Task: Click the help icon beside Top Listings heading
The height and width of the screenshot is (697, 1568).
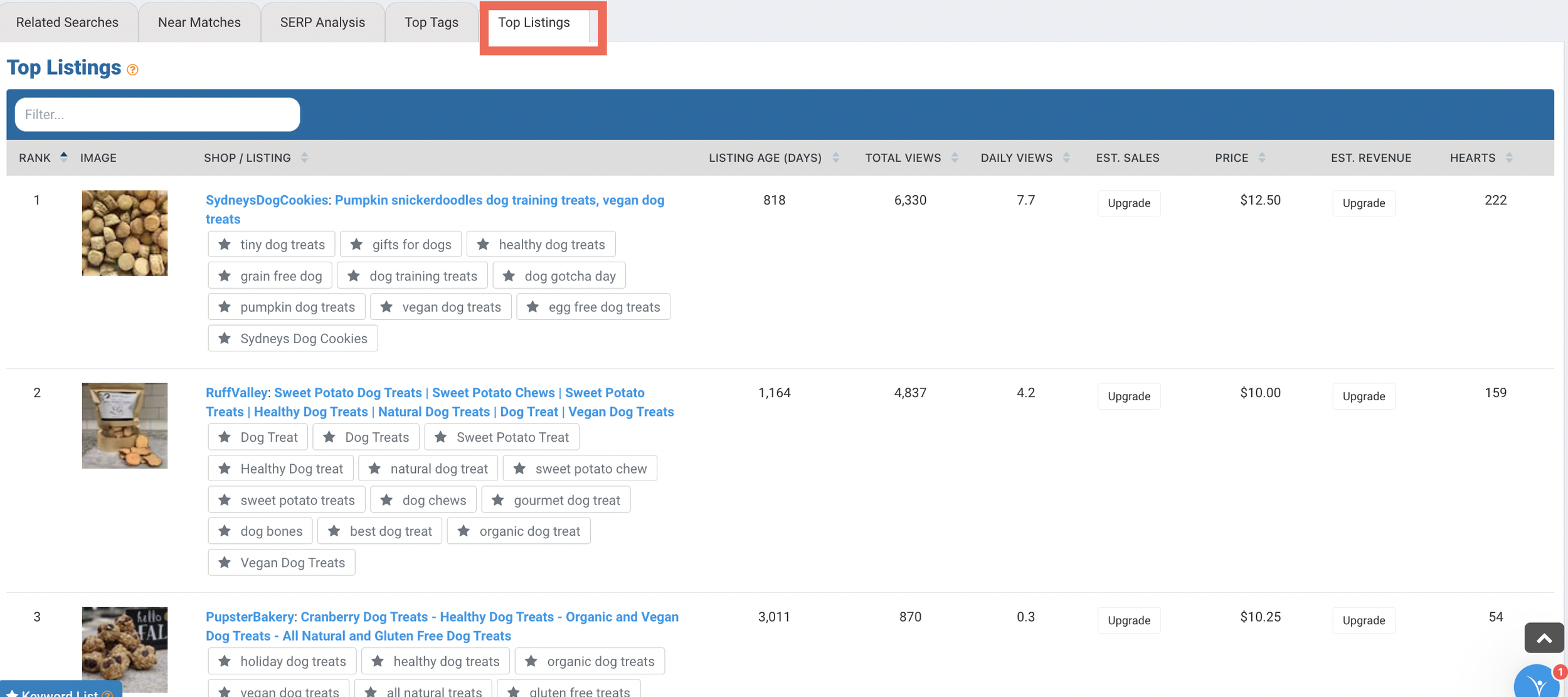Action: (x=132, y=70)
